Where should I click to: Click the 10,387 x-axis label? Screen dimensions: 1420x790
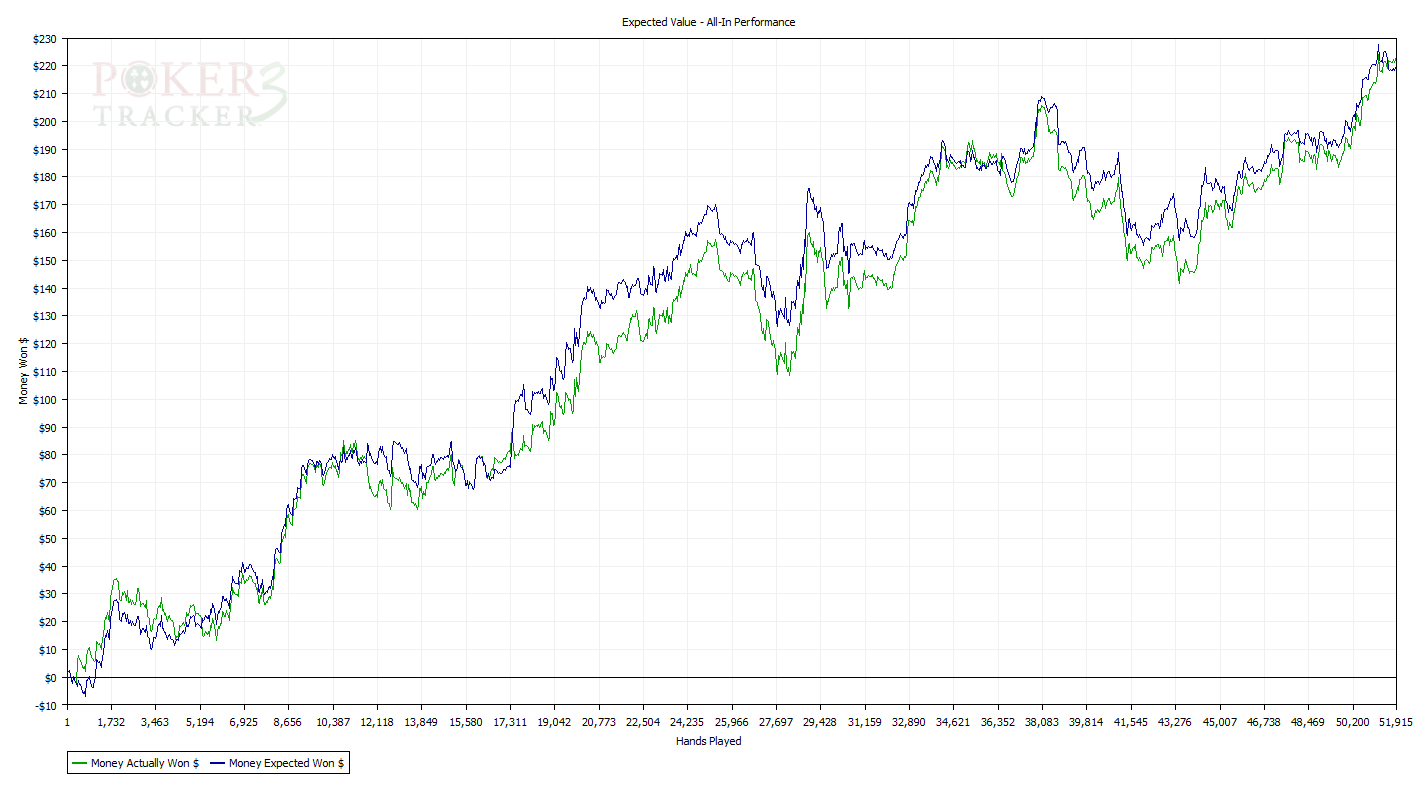click(x=333, y=721)
